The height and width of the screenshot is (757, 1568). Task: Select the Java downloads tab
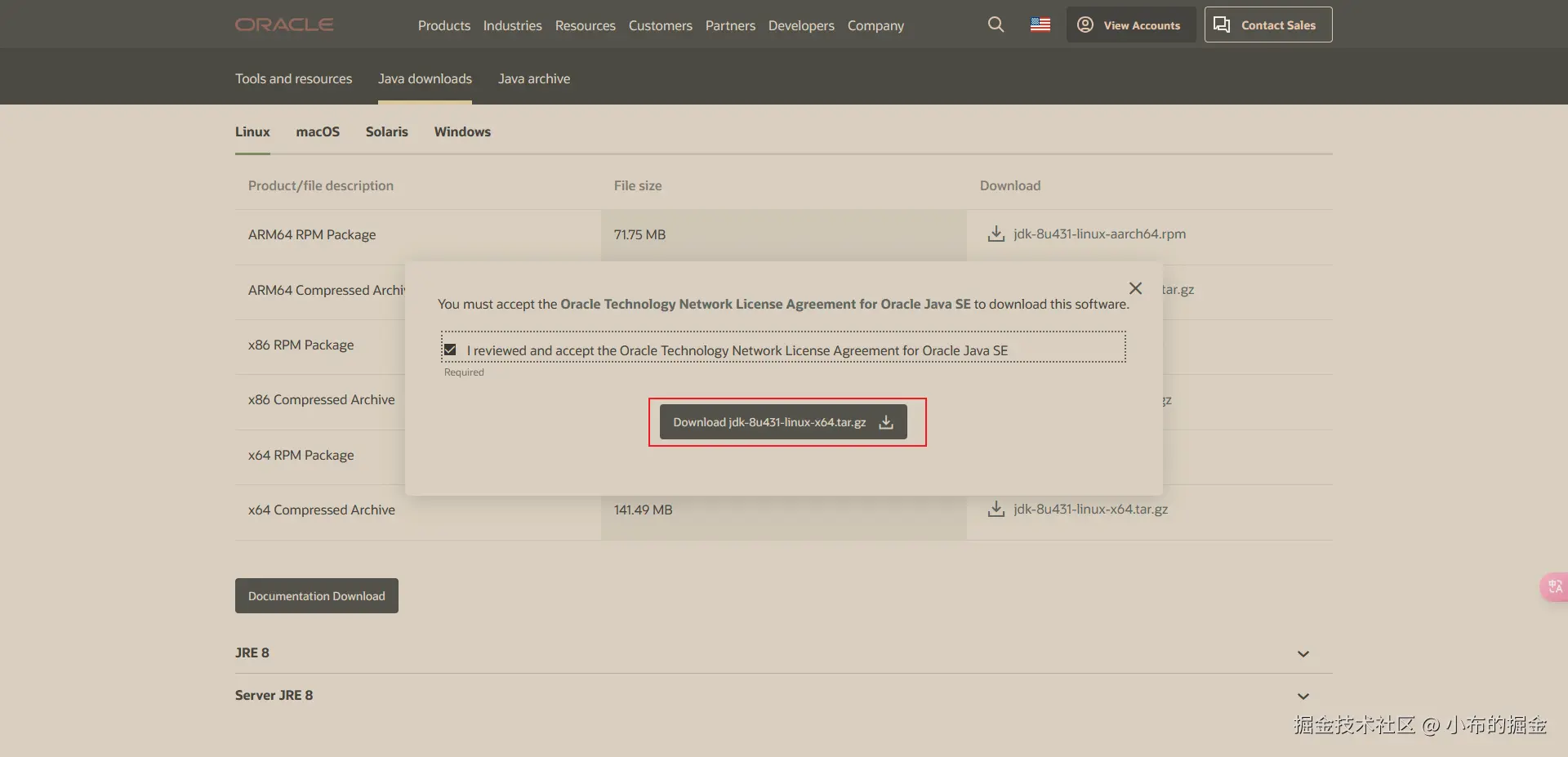pyautogui.click(x=425, y=78)
